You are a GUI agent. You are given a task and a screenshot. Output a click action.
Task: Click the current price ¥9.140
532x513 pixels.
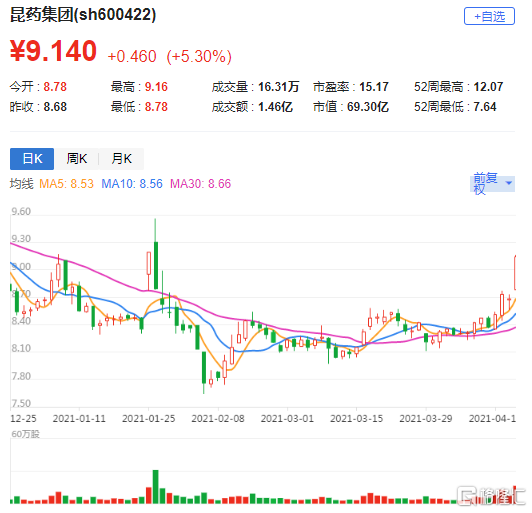point(53,51)
